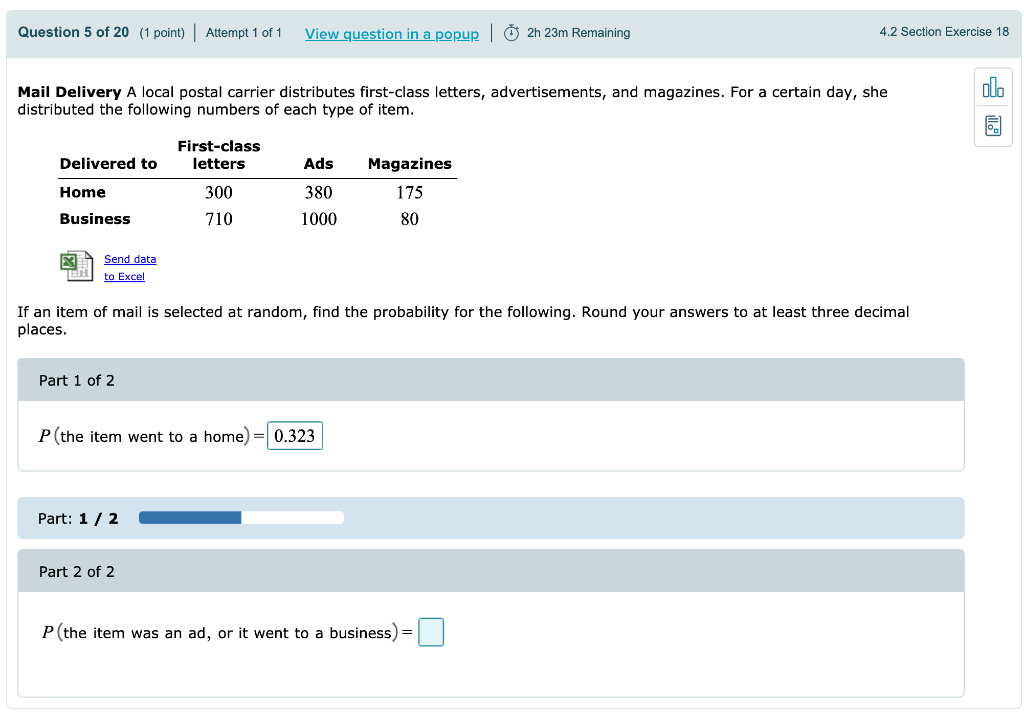Open the bar chart graphing tool icon
Viewport: 1024px width, 717px height.
(x=993, y=87)
